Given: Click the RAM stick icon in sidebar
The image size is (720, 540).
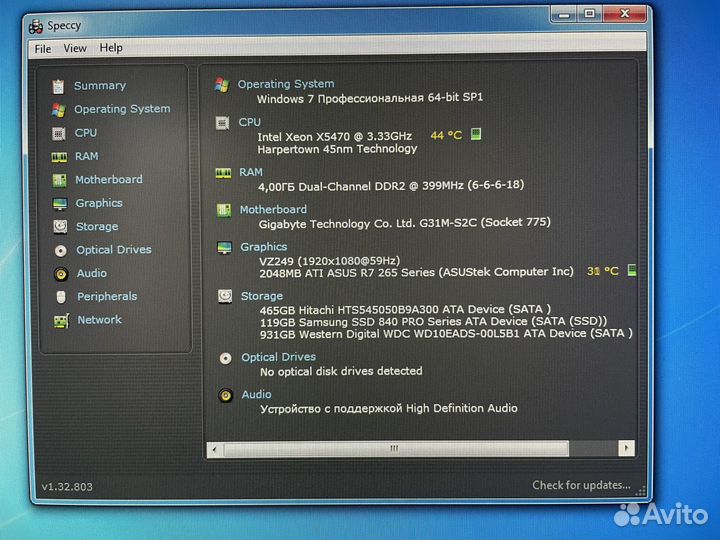Looking at the screenshot, I should pos(59,157).
